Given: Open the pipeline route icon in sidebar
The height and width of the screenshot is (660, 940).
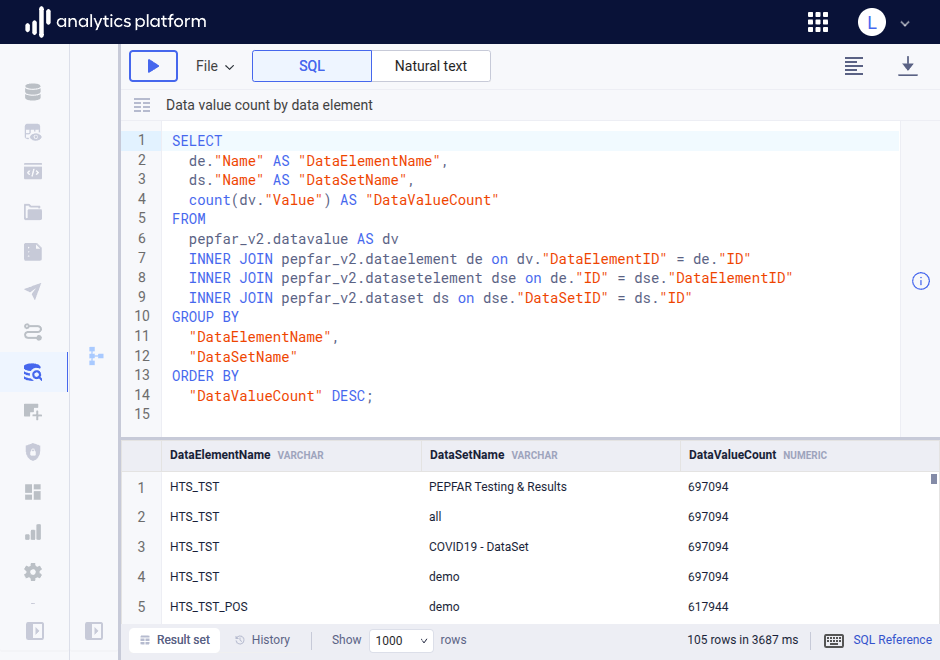Looking at the screenshot, I should (33, 332).
